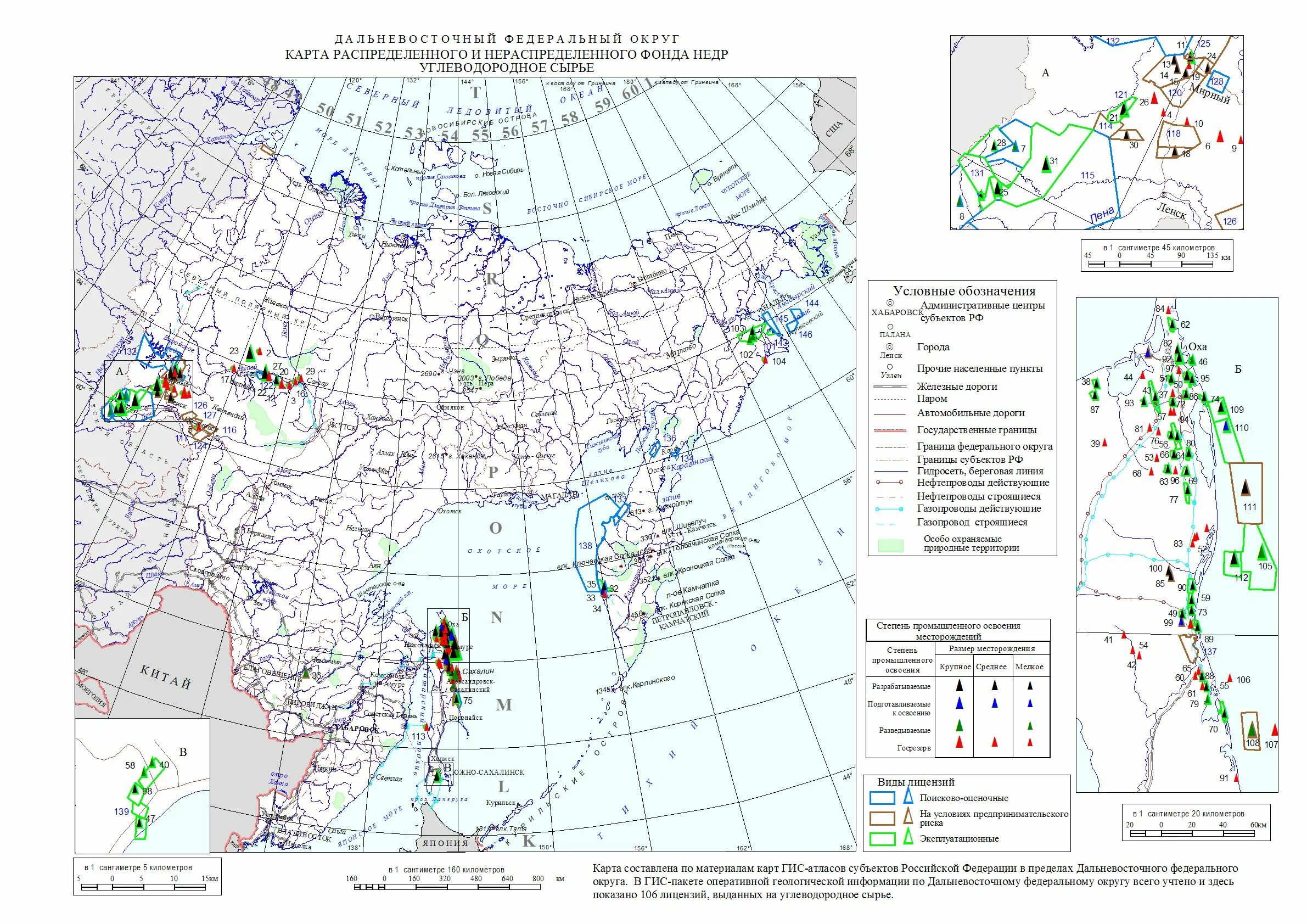Click the Виды лицензий heading
Viewport: 1307px width, 924px height.
click(x=916, y=782)
